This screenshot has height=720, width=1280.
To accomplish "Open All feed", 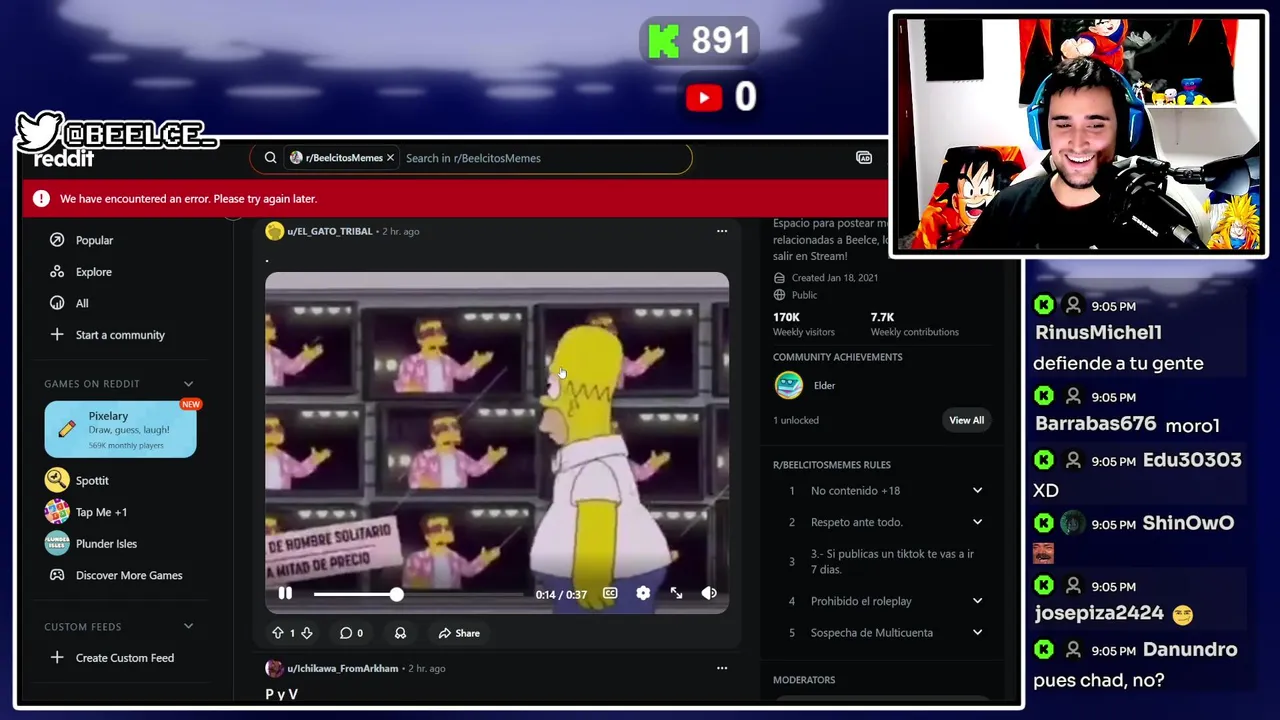I will point(82,303).
